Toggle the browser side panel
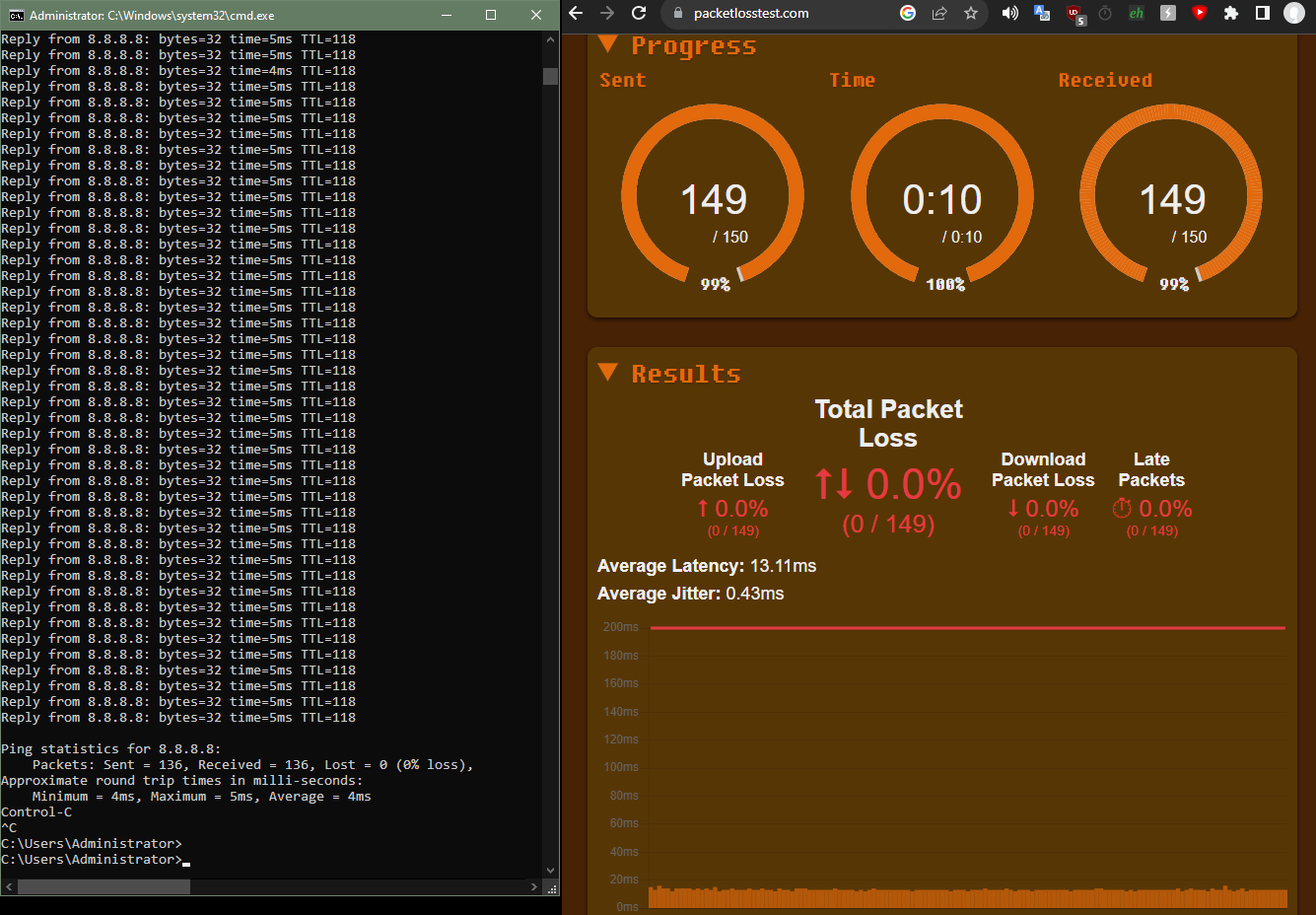Image resolution: width=1316 pixels, height=915 pixels. (1263, 13)
